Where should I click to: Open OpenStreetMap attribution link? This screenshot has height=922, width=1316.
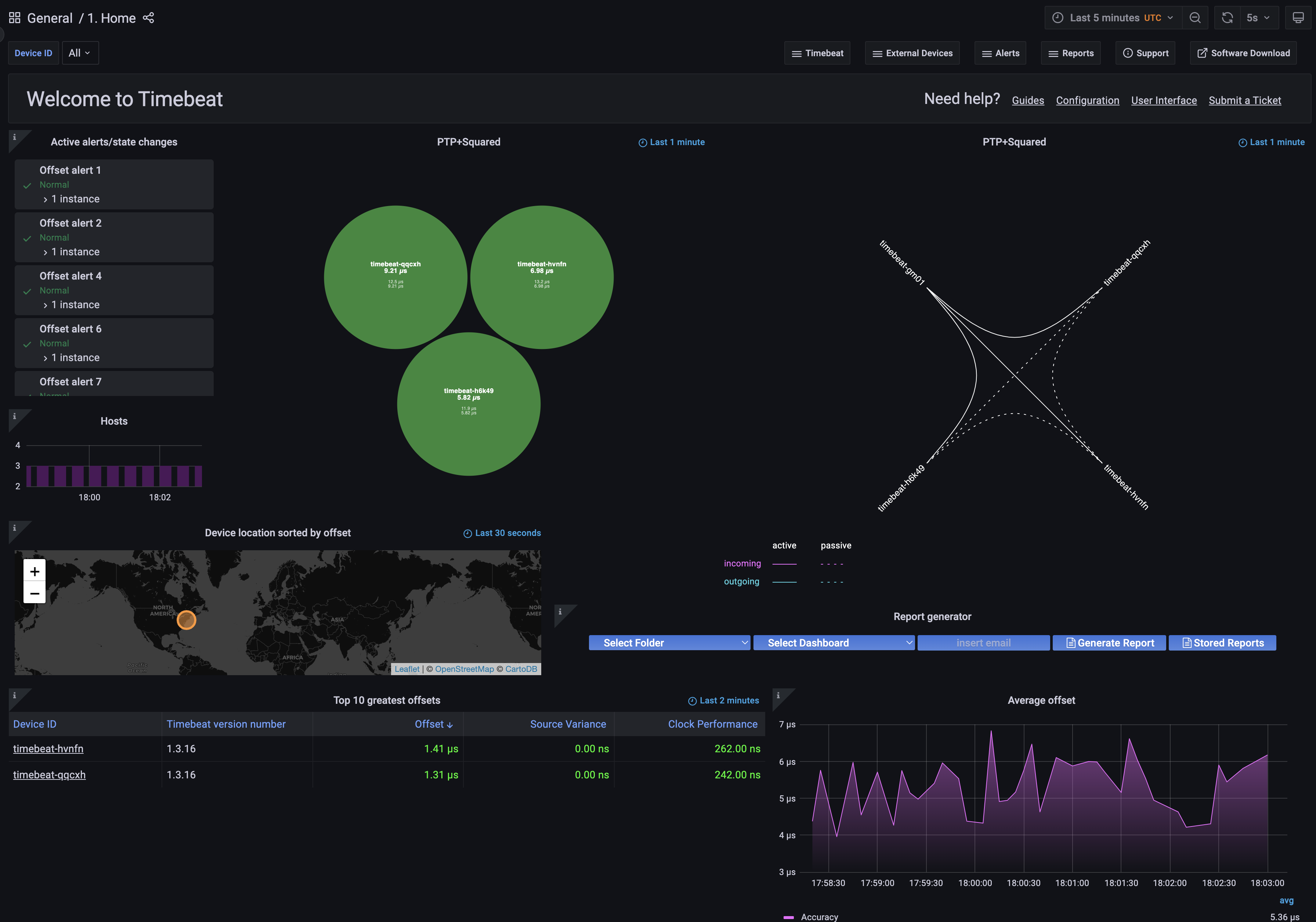tap(464, 669)
